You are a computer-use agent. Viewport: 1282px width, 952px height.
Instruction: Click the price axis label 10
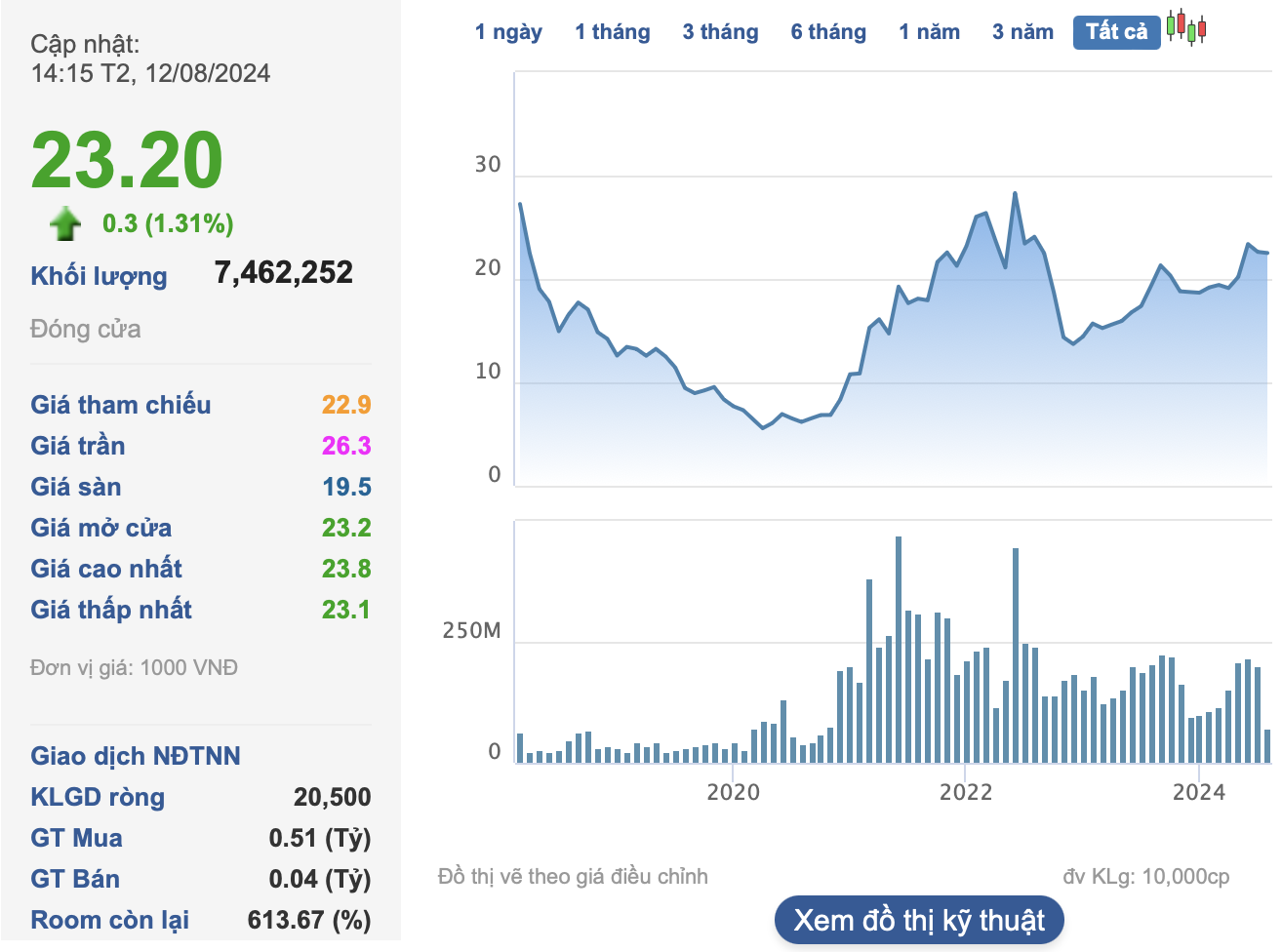488,372
